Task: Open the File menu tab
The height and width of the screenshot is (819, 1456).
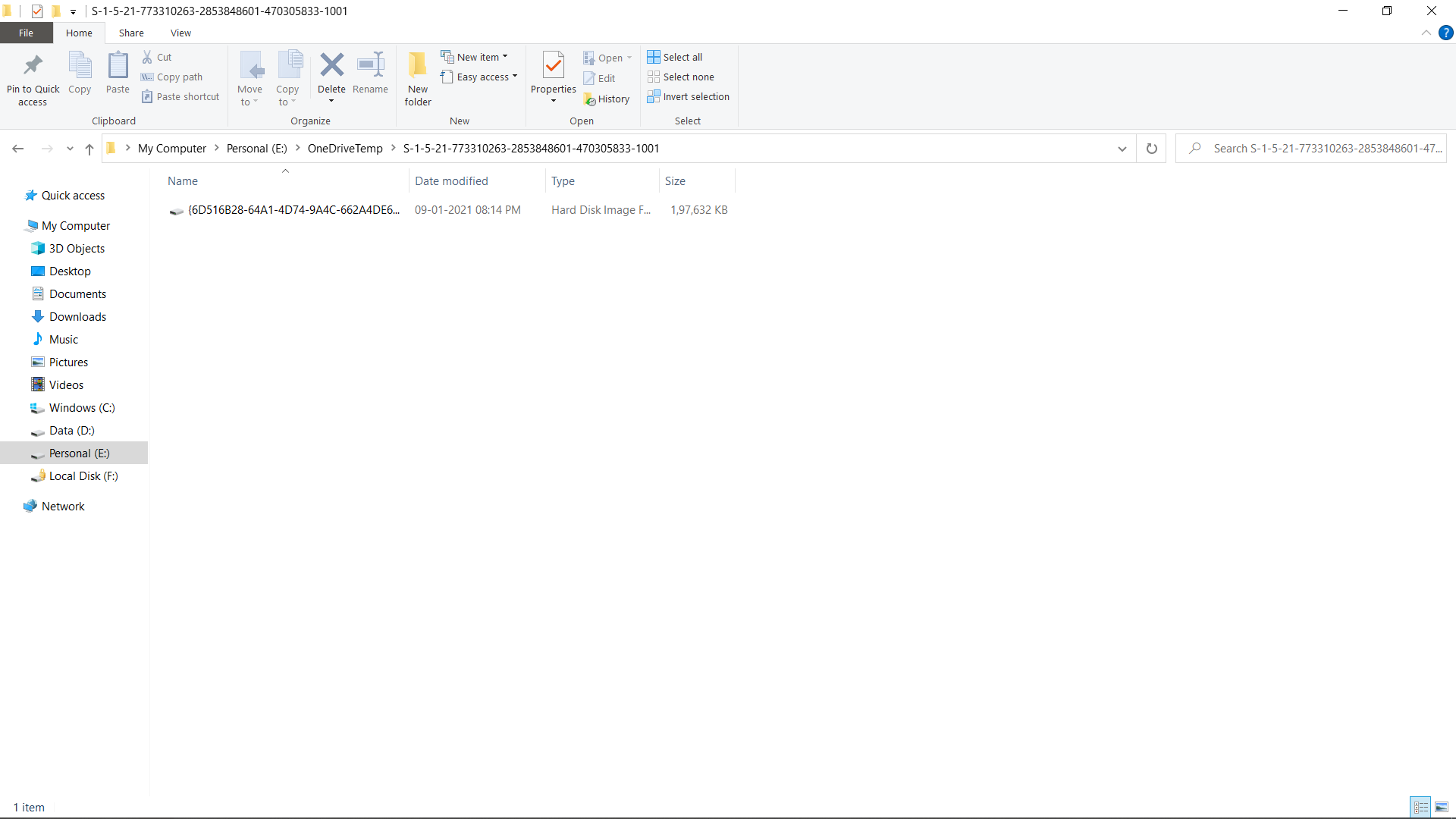Action: pyautogui.click(x=26, y=33)
